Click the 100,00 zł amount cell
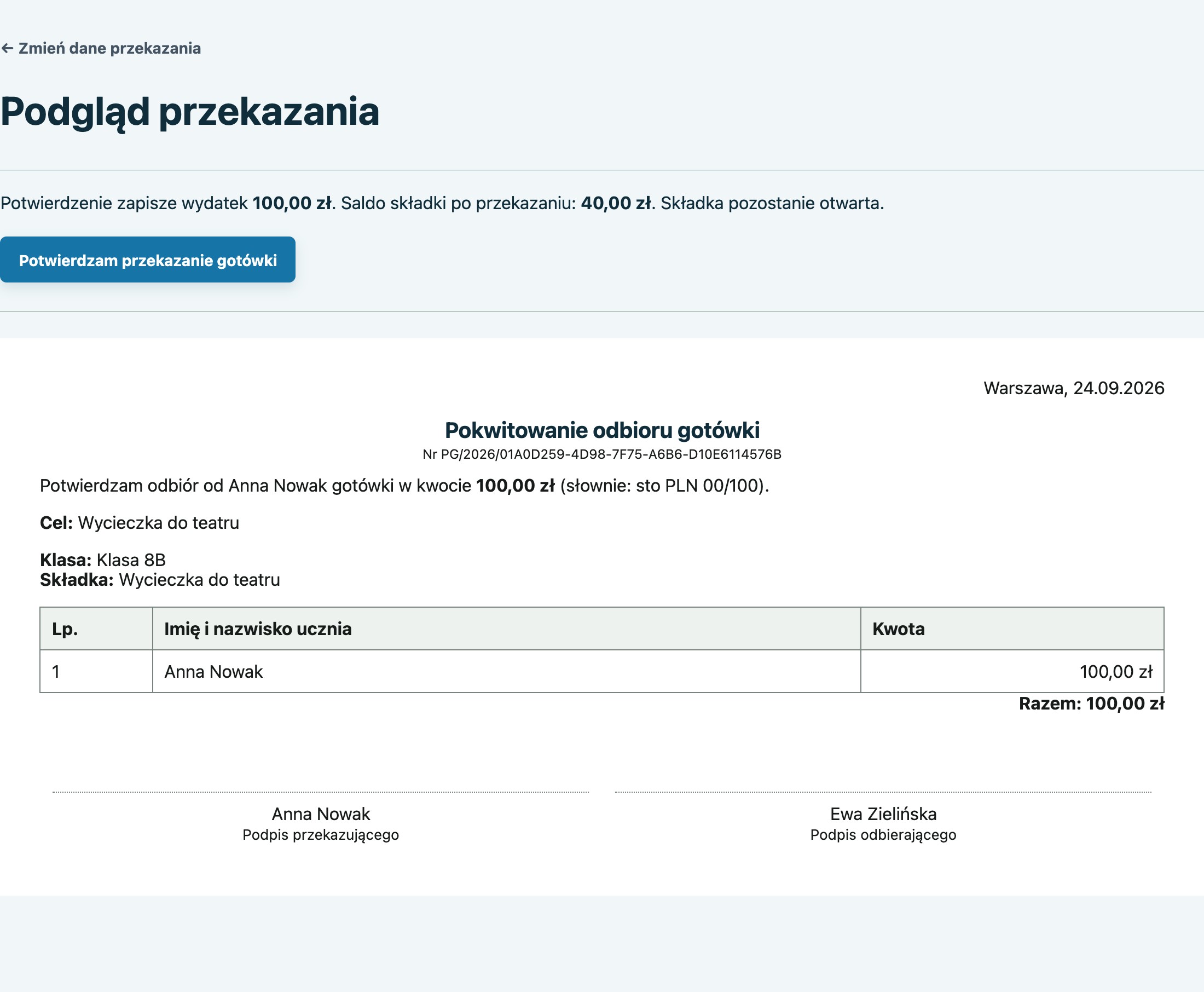 (1012, 671)
